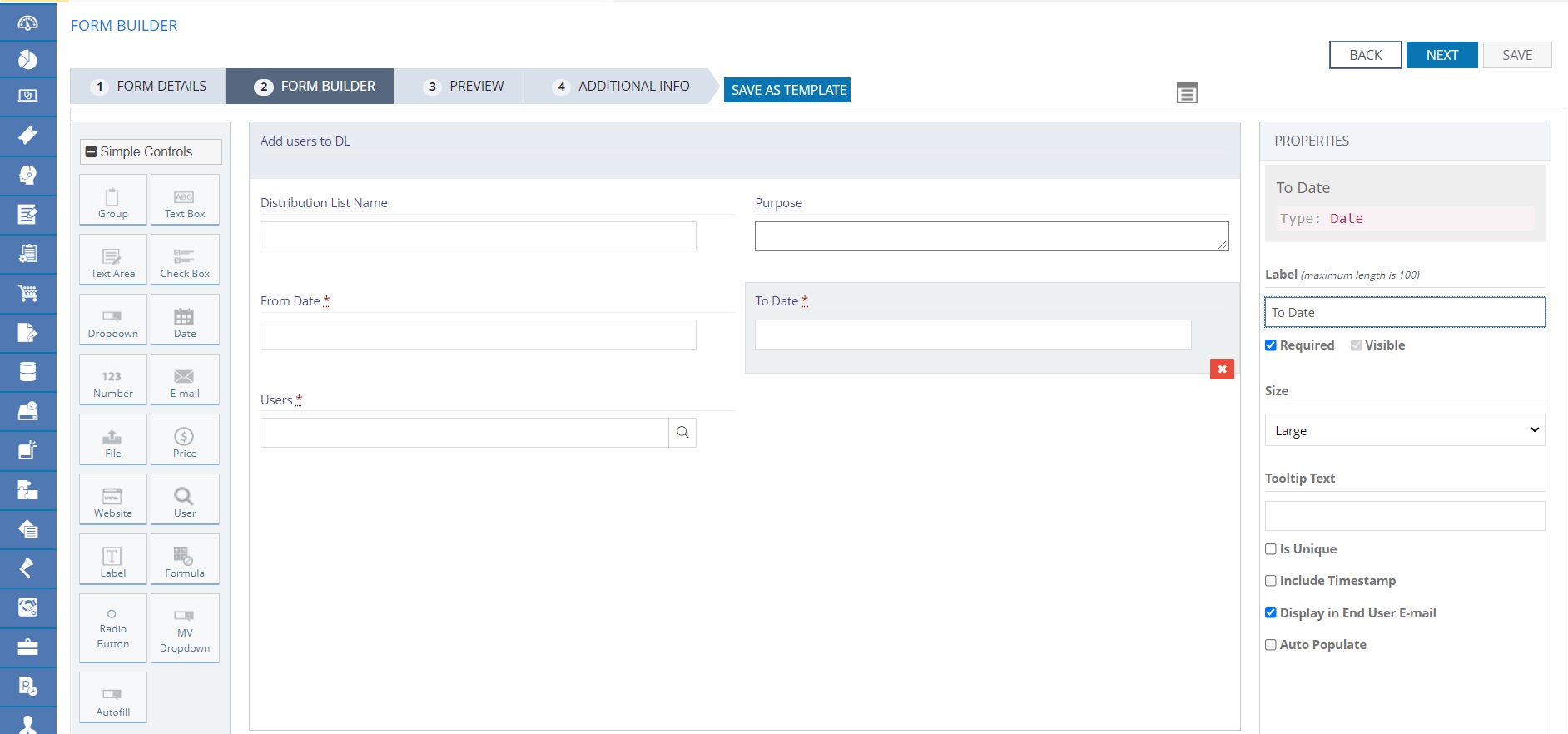Open the headset support agent sidebar icon
The height and width of the screenshot is (734, 1568).
pyautogui.click(x=27, y=174)
